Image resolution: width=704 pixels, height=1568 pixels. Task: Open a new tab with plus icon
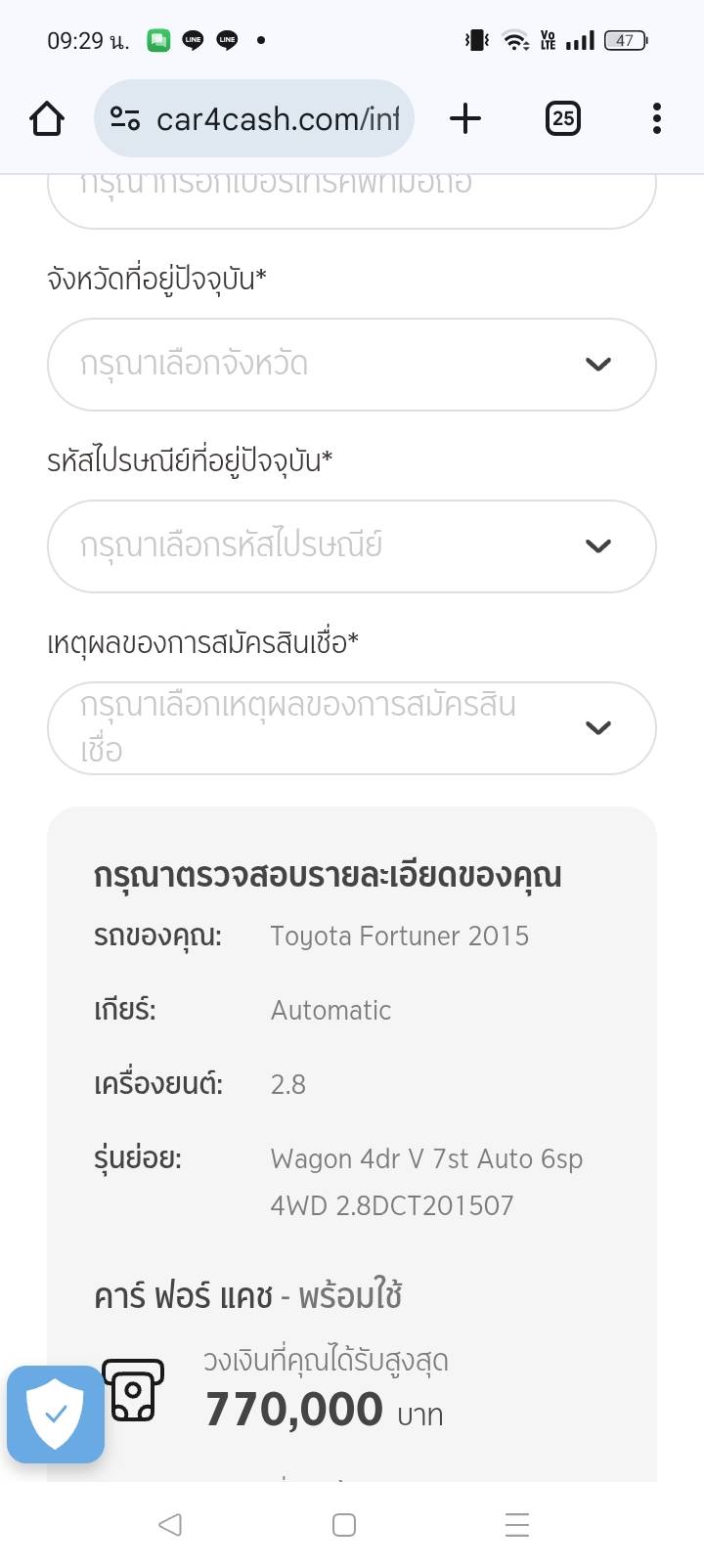[x=465, y=119]
